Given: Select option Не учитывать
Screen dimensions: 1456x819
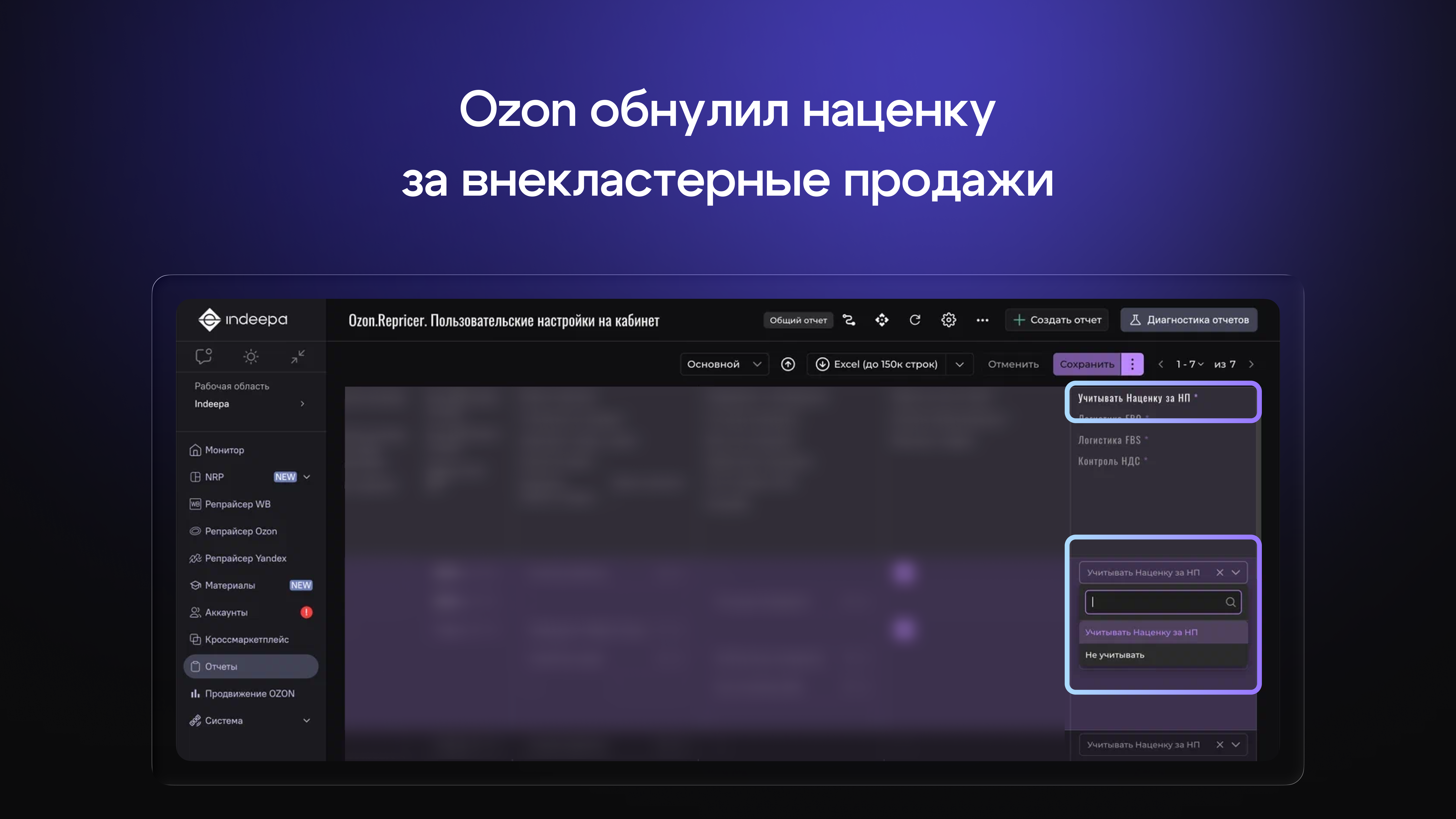Looking at the screenshot, I should click(x=1163, y=655).
